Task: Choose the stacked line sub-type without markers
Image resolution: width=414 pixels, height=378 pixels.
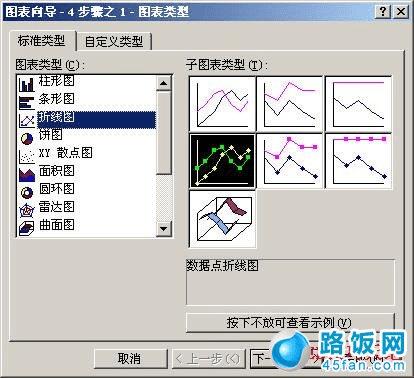Action: (290, 104)
